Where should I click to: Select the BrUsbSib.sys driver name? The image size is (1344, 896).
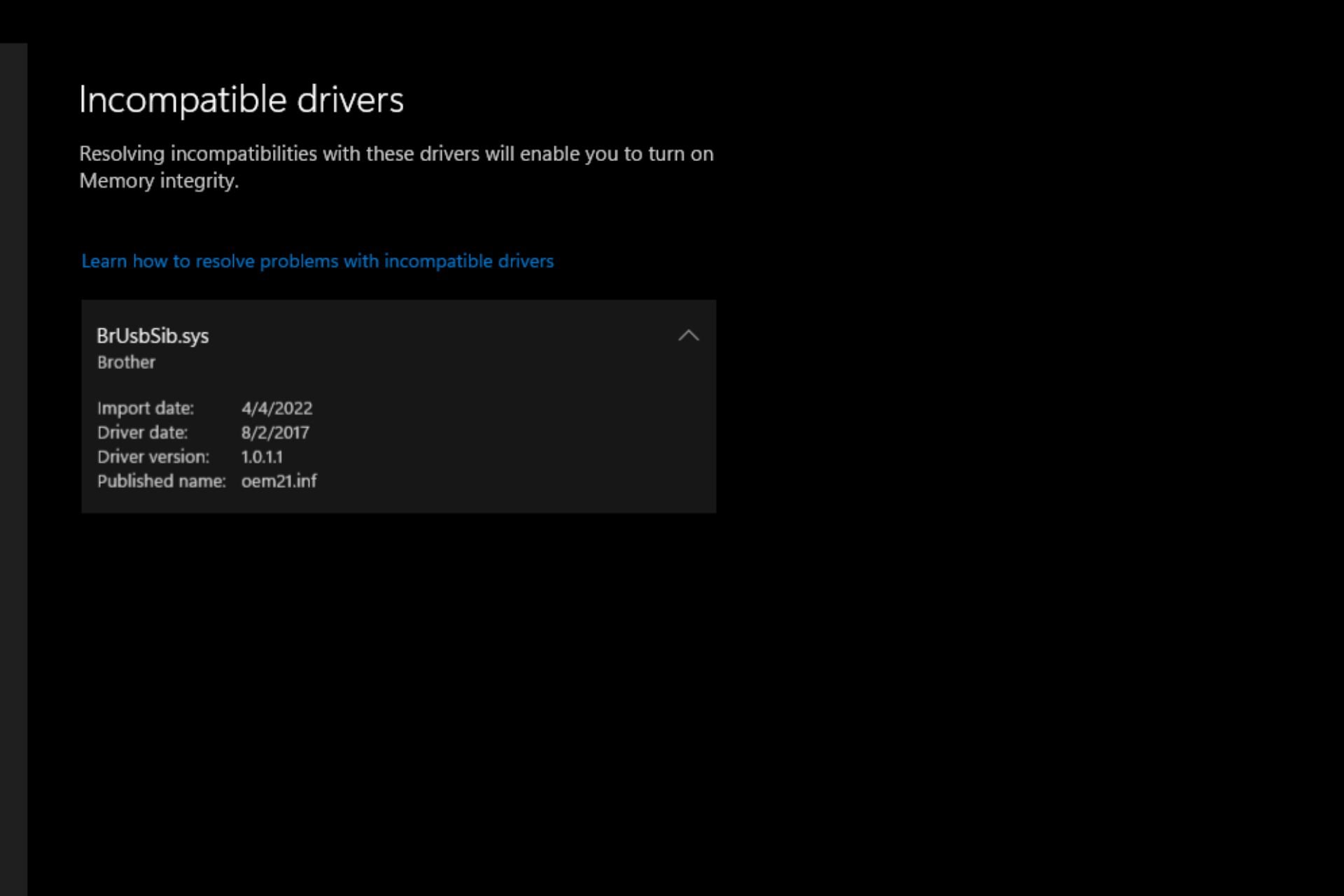[x=153, y=336]
